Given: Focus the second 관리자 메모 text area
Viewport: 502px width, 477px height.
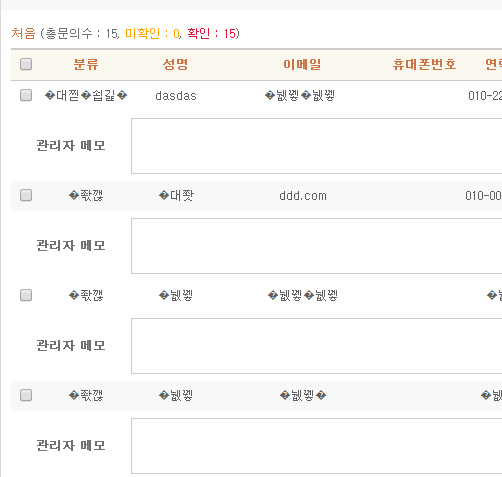Looking at the screenshot, I should click(x=317, y=246).
